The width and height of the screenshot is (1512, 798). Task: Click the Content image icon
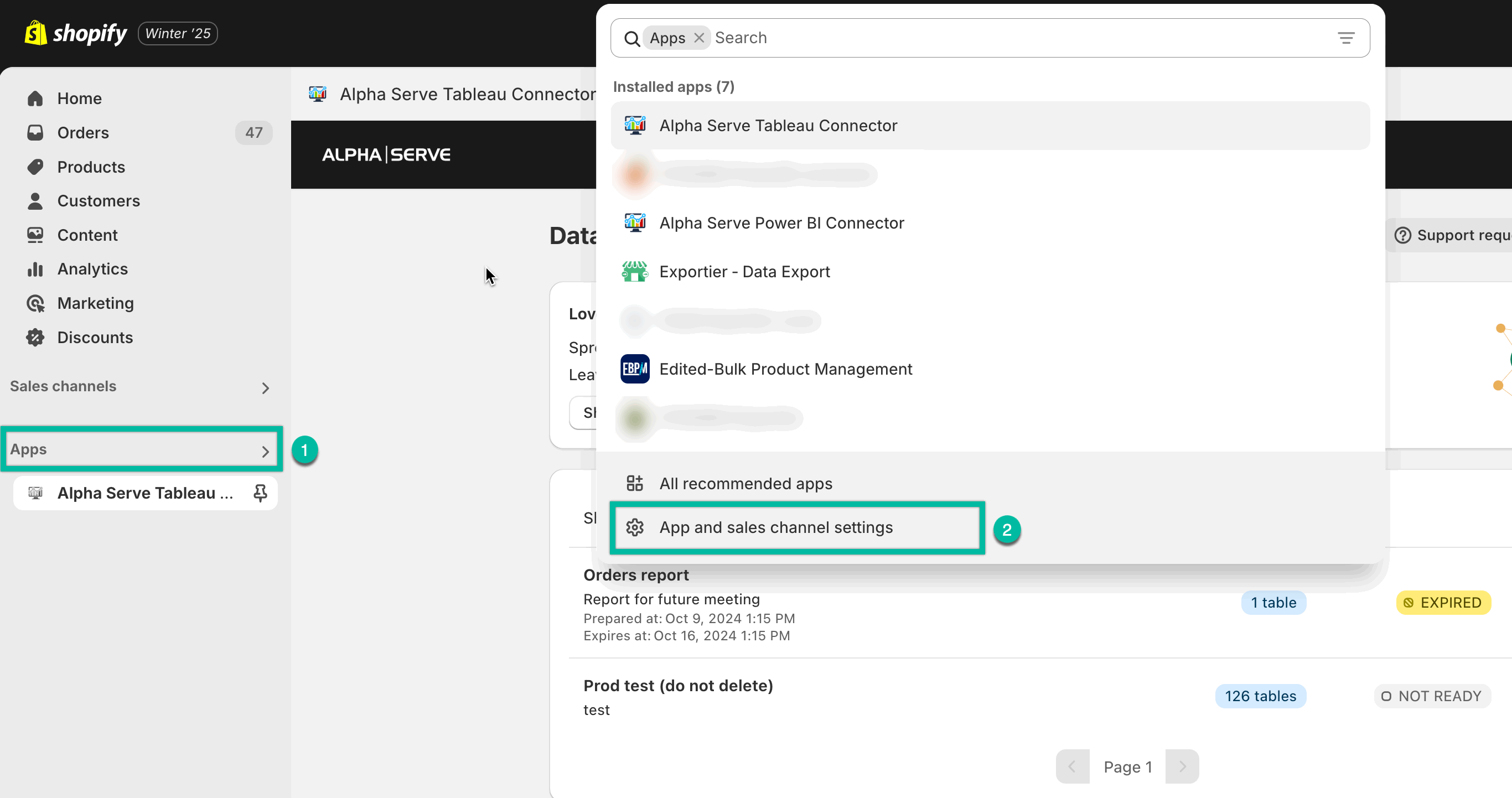tap(35, 235)
